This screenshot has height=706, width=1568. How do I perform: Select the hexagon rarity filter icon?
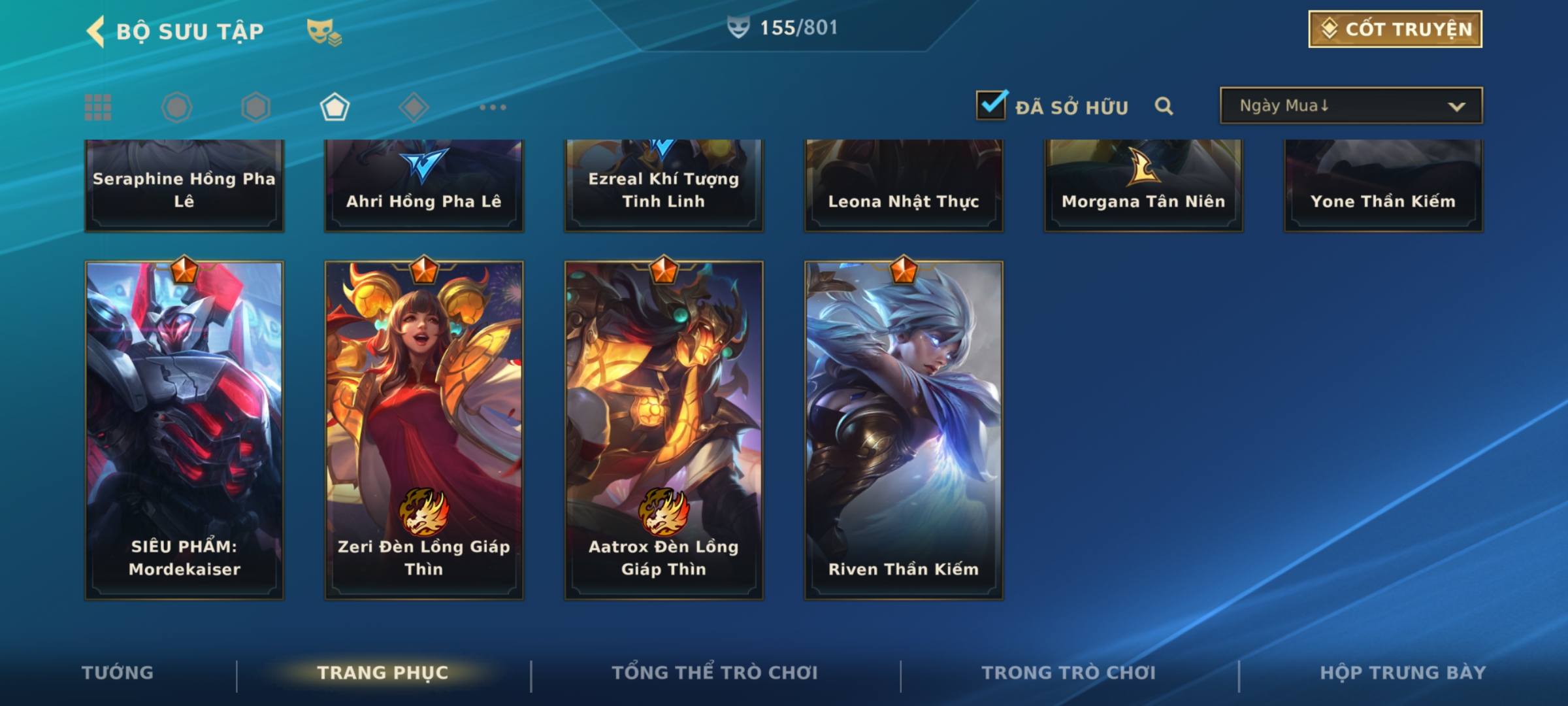point(255,107)
